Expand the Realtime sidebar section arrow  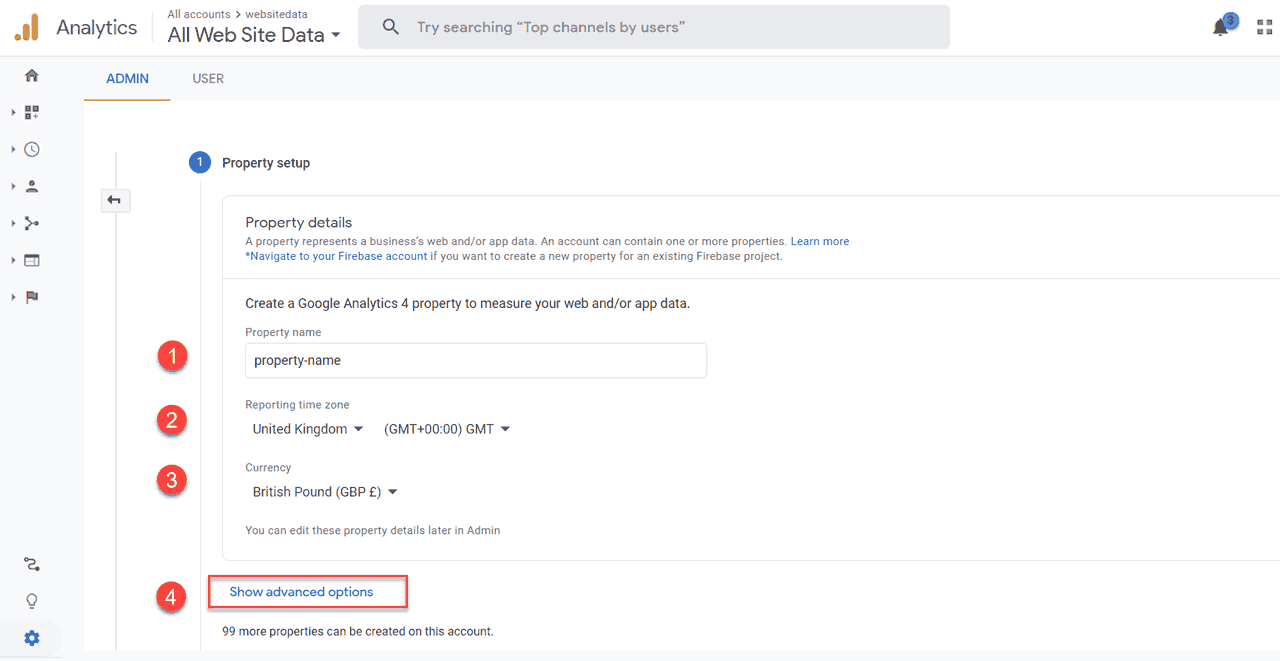coord(13,150)
